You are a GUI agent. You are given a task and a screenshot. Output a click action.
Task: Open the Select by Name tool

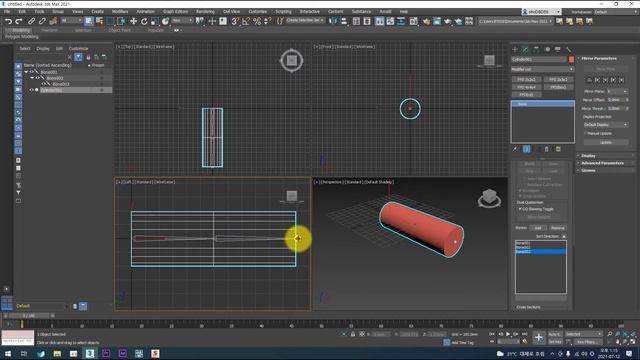click(x=99, y=21)
